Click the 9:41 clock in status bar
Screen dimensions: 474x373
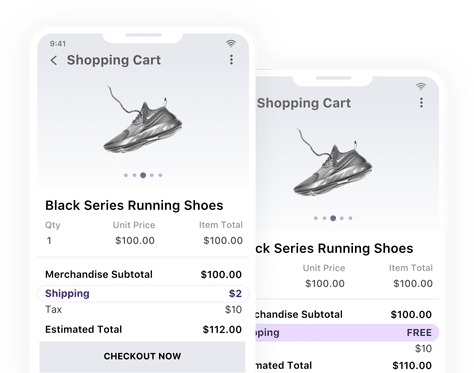coord(58,44)
